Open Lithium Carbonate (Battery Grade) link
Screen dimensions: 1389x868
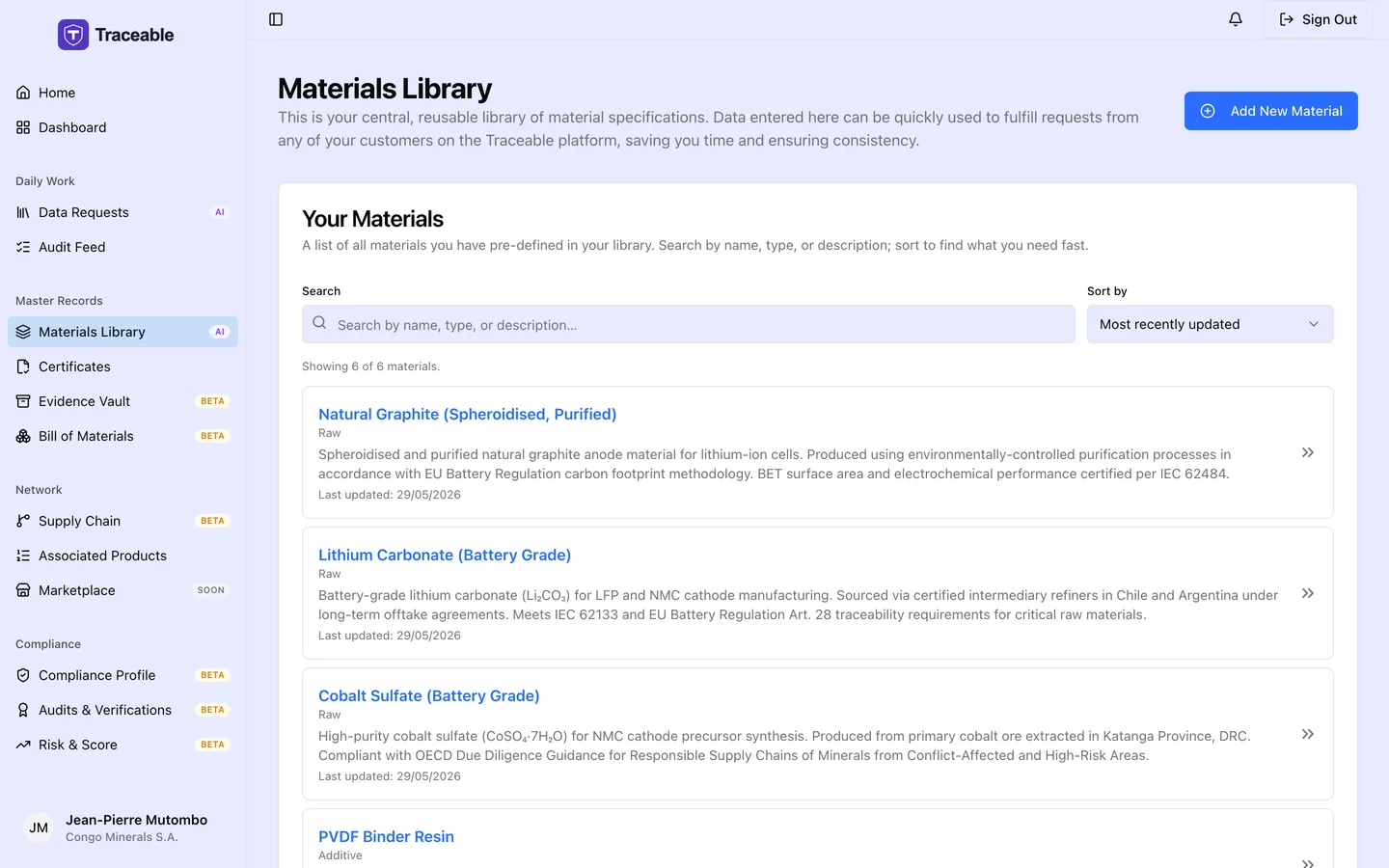coord(445,555)
